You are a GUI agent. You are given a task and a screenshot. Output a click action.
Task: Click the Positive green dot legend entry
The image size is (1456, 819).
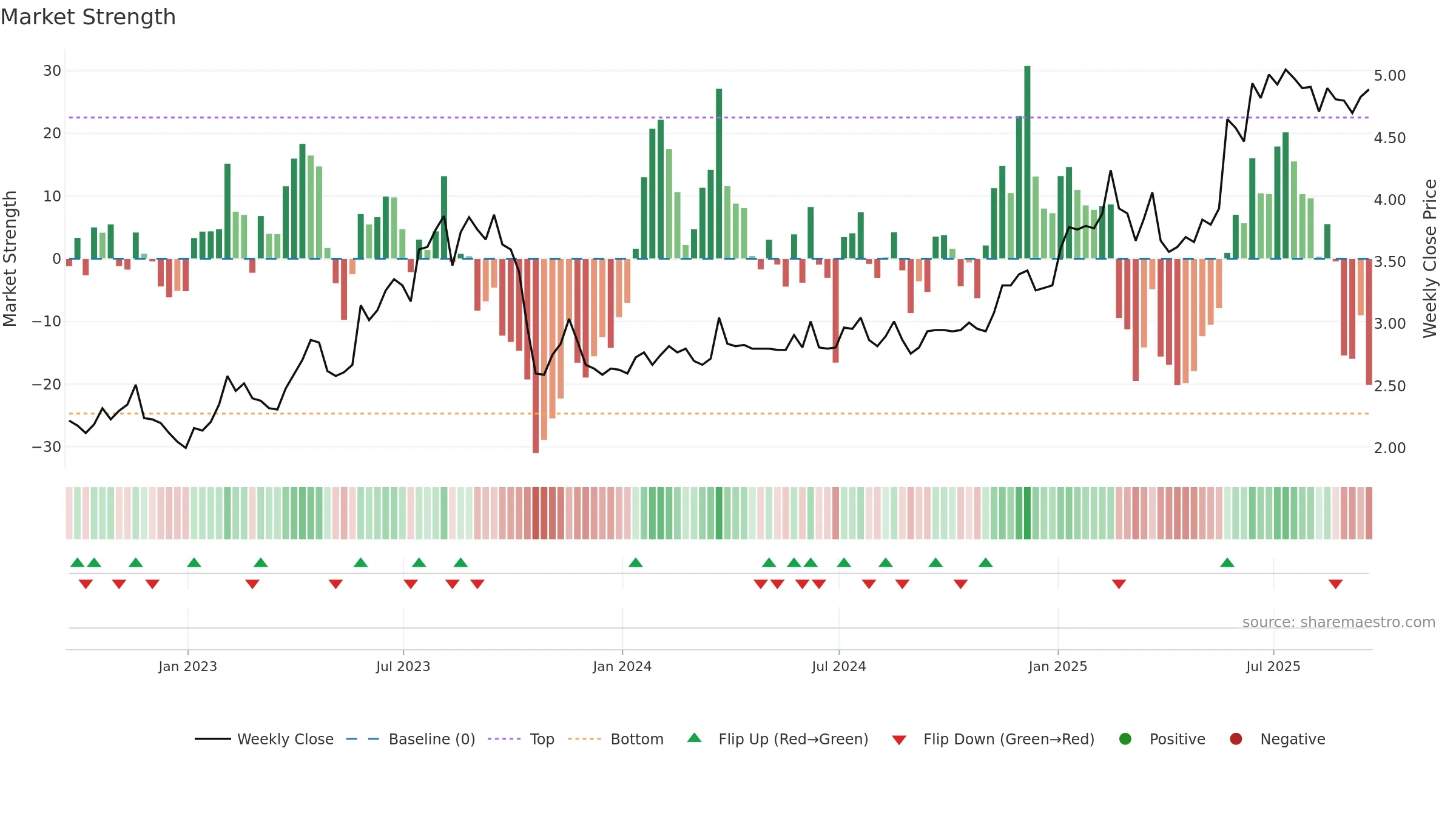[x=1162, y=739]
